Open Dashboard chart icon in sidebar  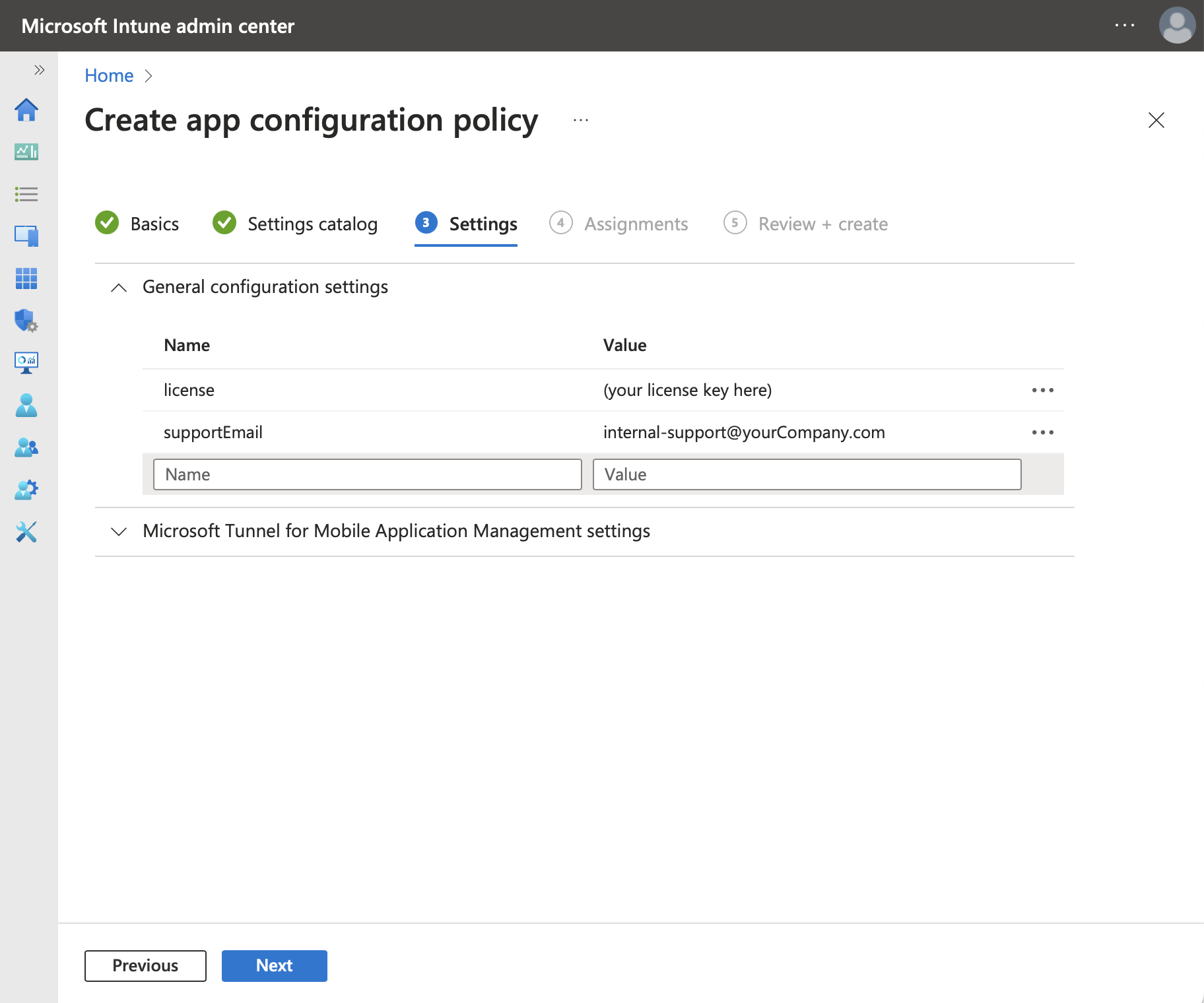point(26,152)
